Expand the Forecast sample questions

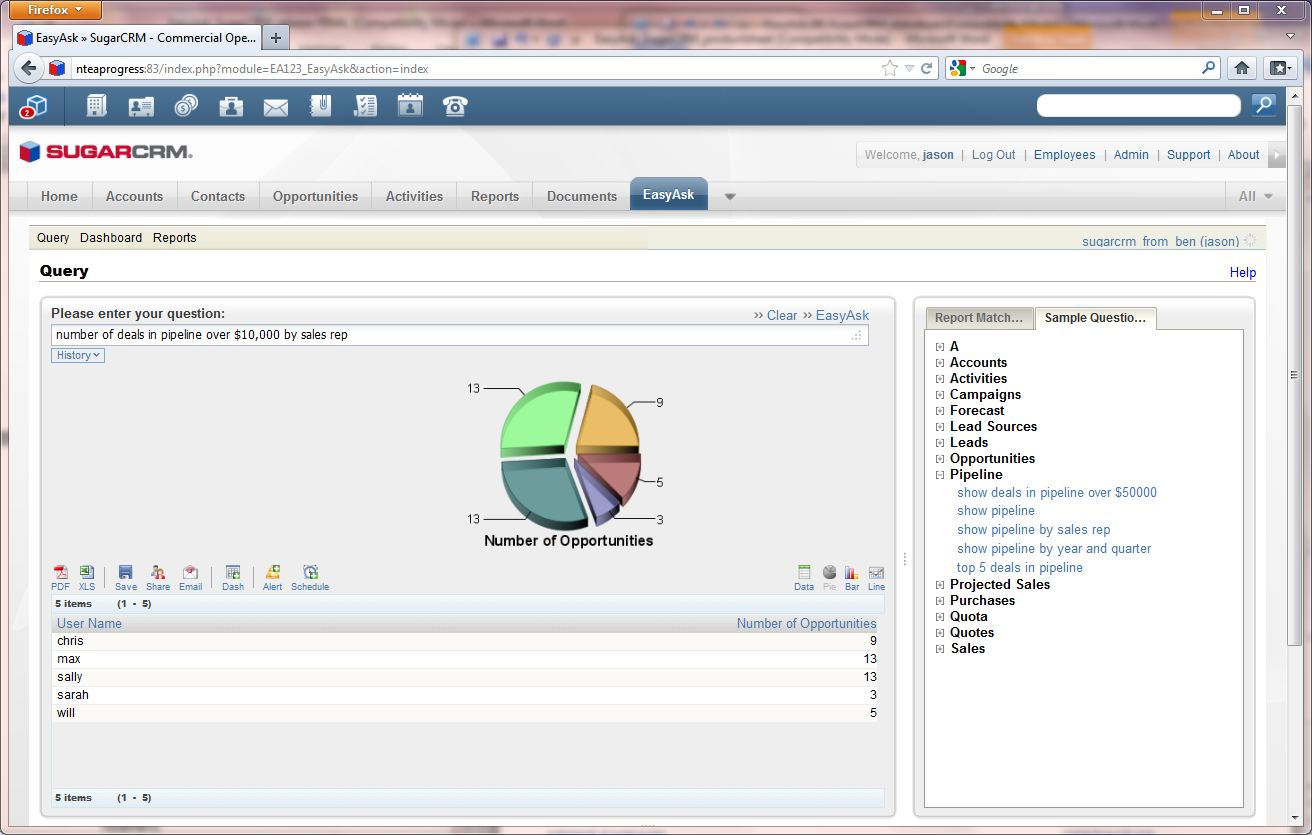[x=940, y=411]
